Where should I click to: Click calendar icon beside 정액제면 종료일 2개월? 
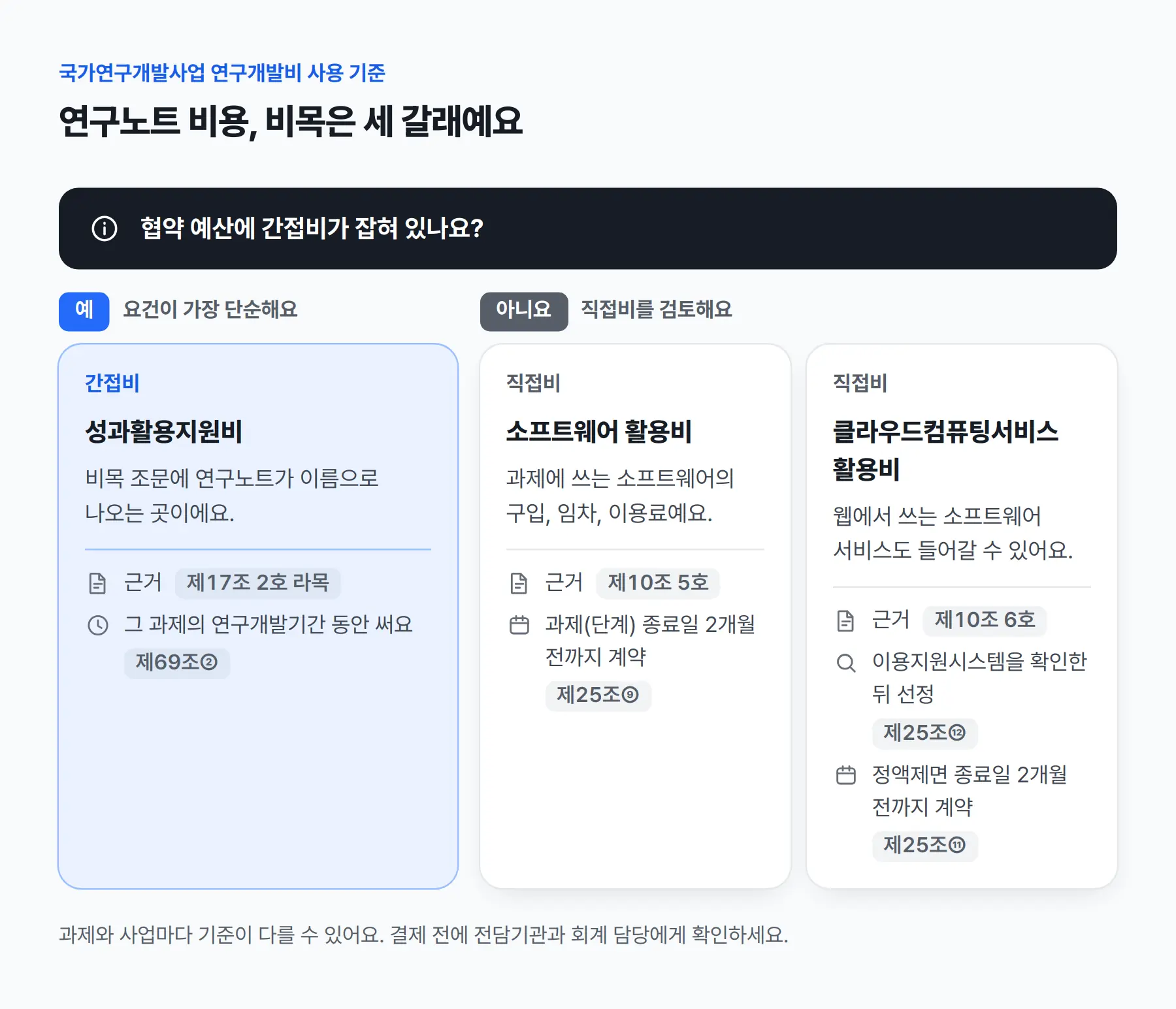(846, 775)
